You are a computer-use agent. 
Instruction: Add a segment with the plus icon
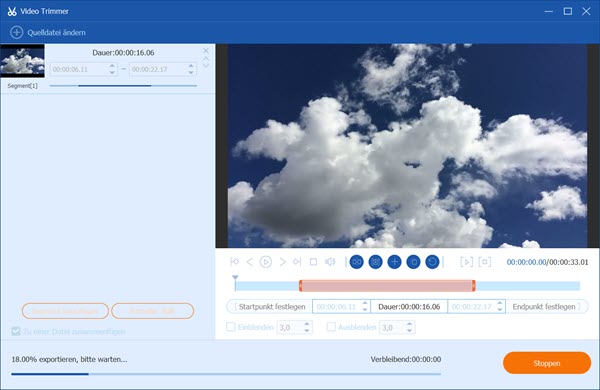click(394, 262)
